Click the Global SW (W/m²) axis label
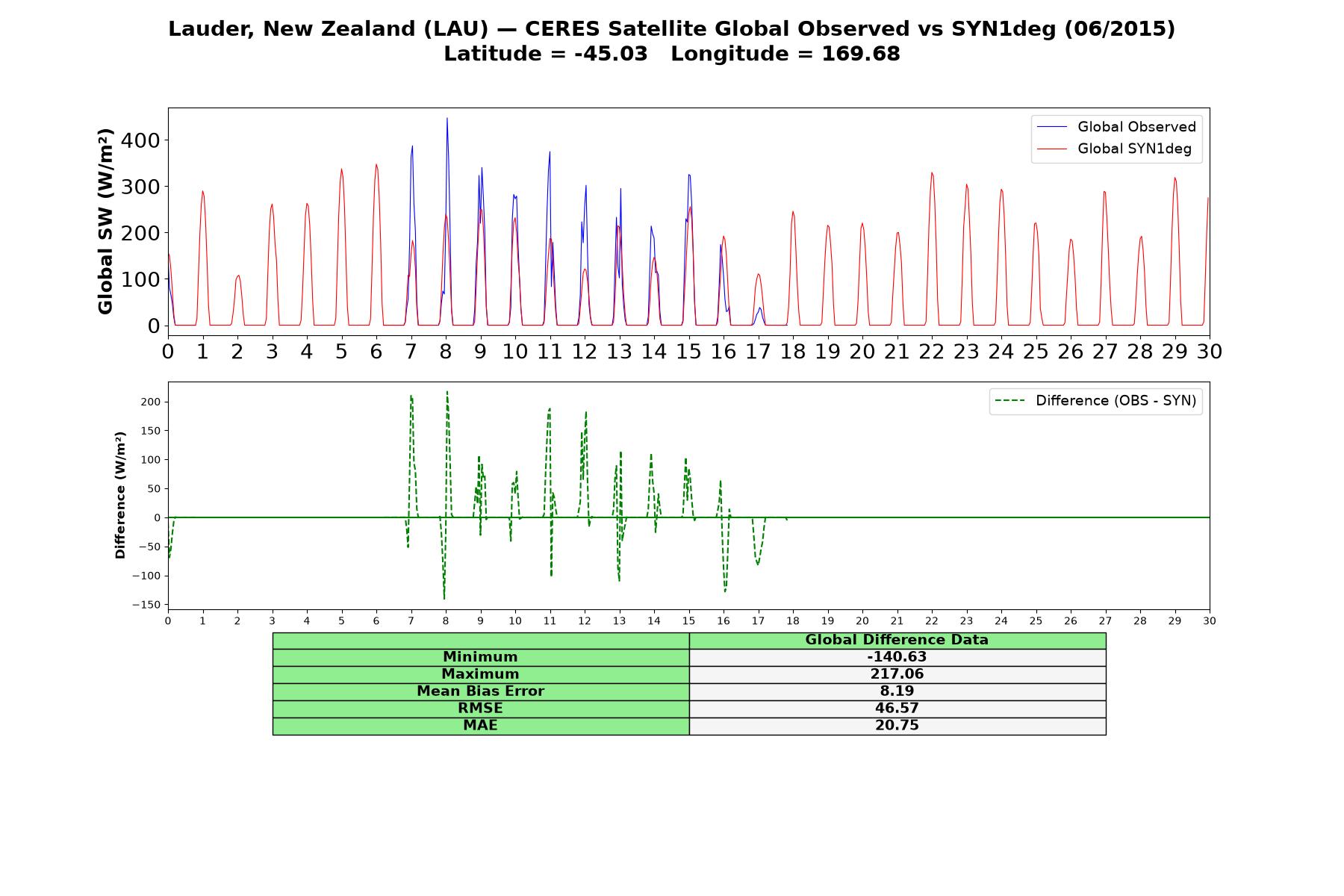1344x896 pixels. pos(105,221)
